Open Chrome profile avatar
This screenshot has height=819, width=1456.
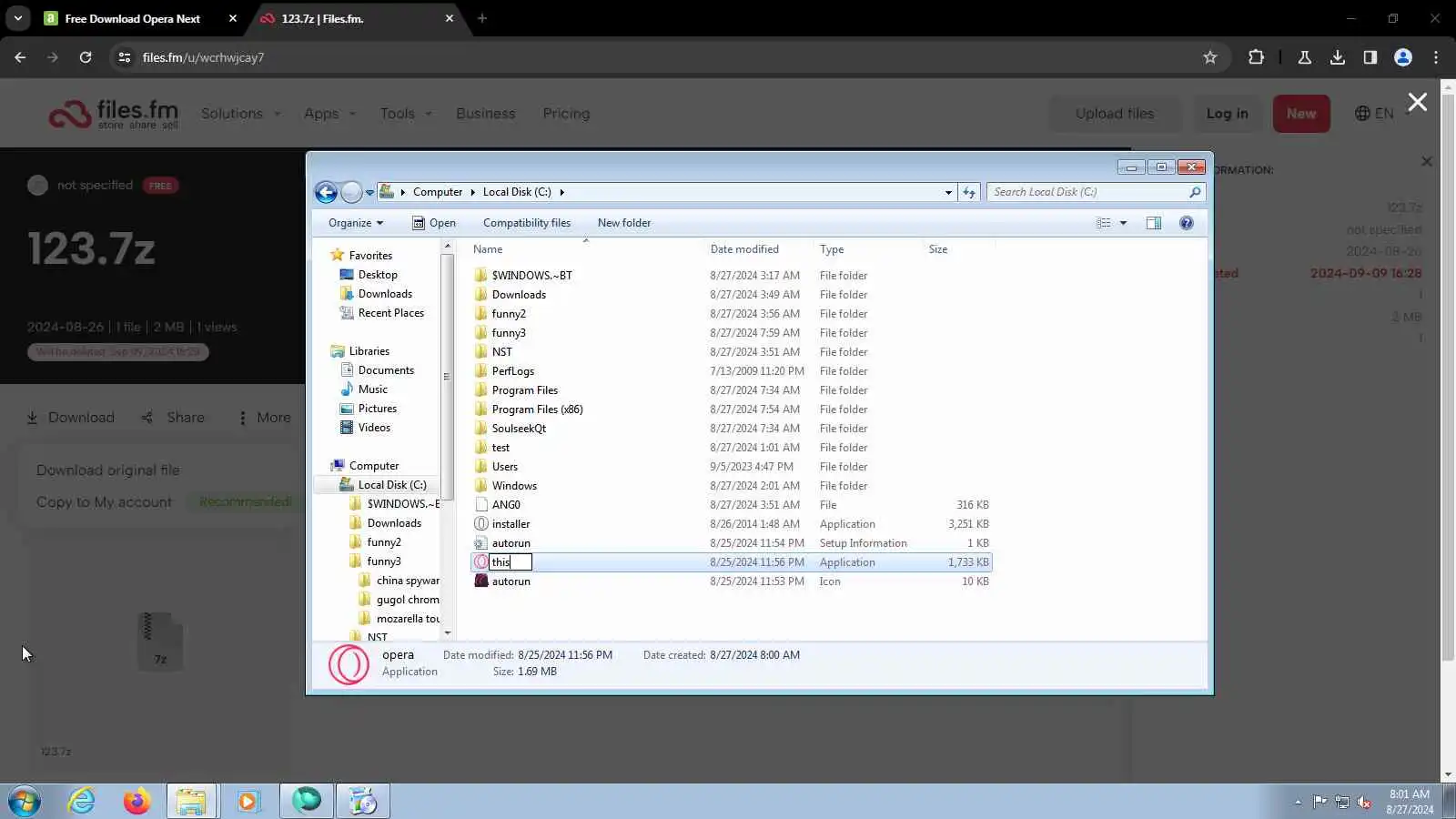[1402, 57]
